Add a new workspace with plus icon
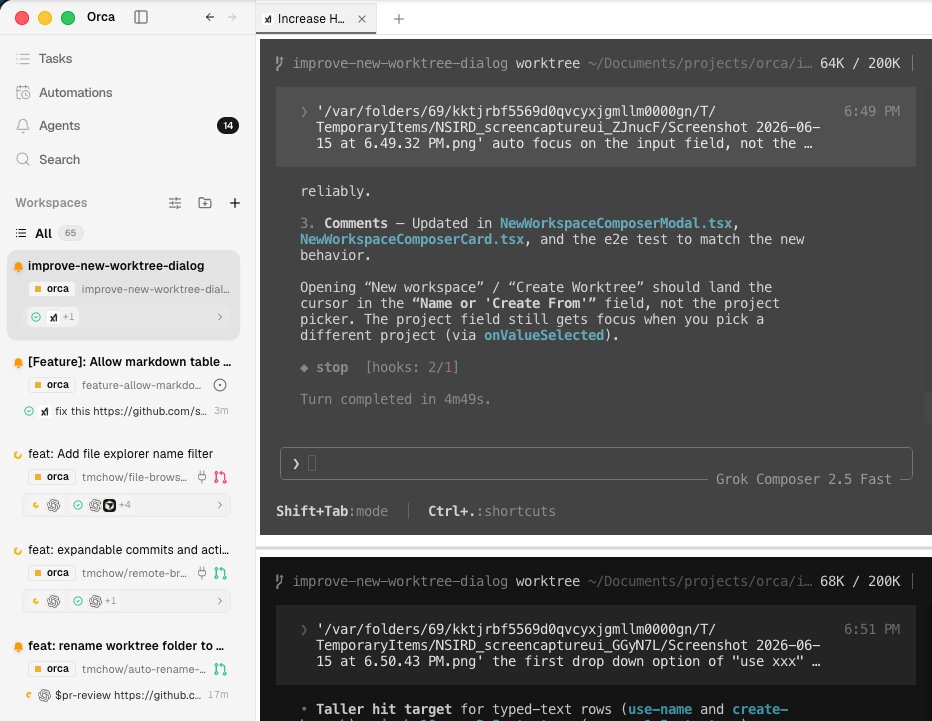 (235, 203)
